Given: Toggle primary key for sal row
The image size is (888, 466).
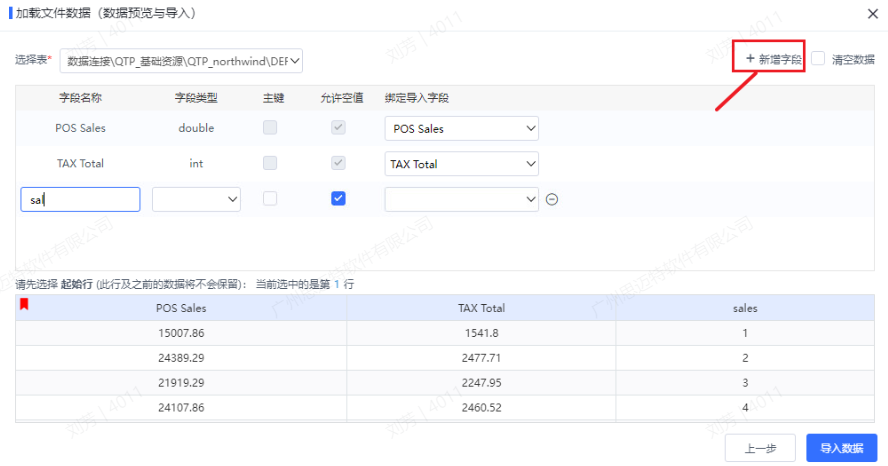Looking at the screenshot, I should pos(270,199).
